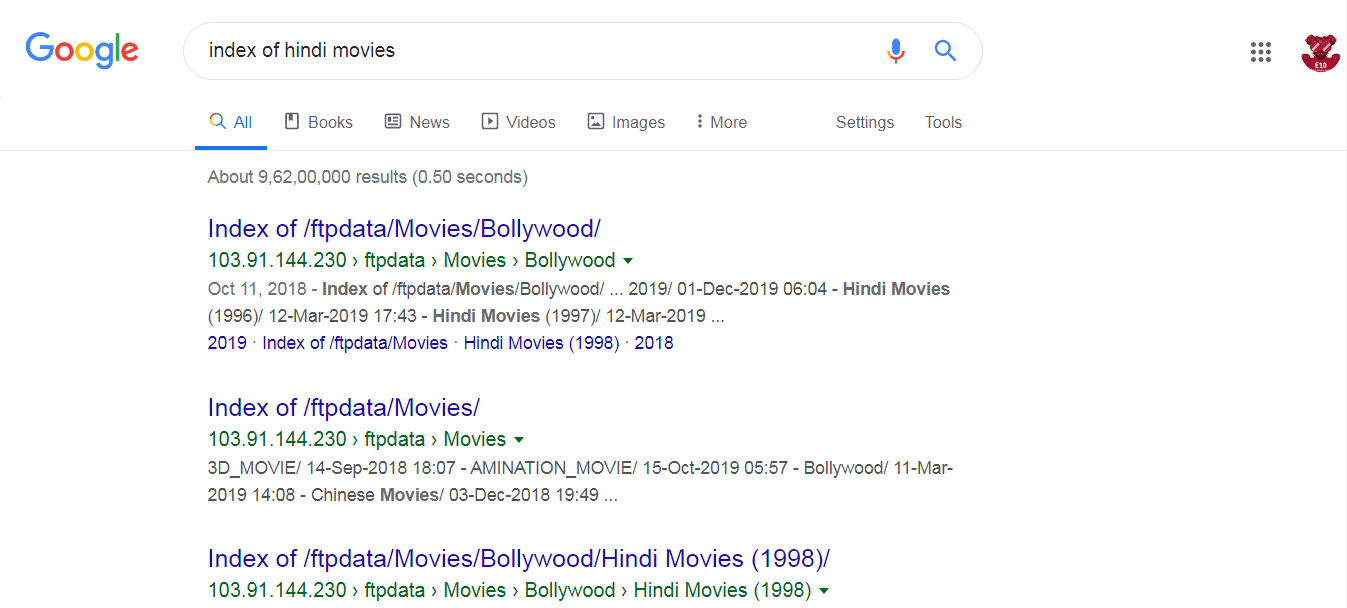Switch to the News results tab

(417, 122)
